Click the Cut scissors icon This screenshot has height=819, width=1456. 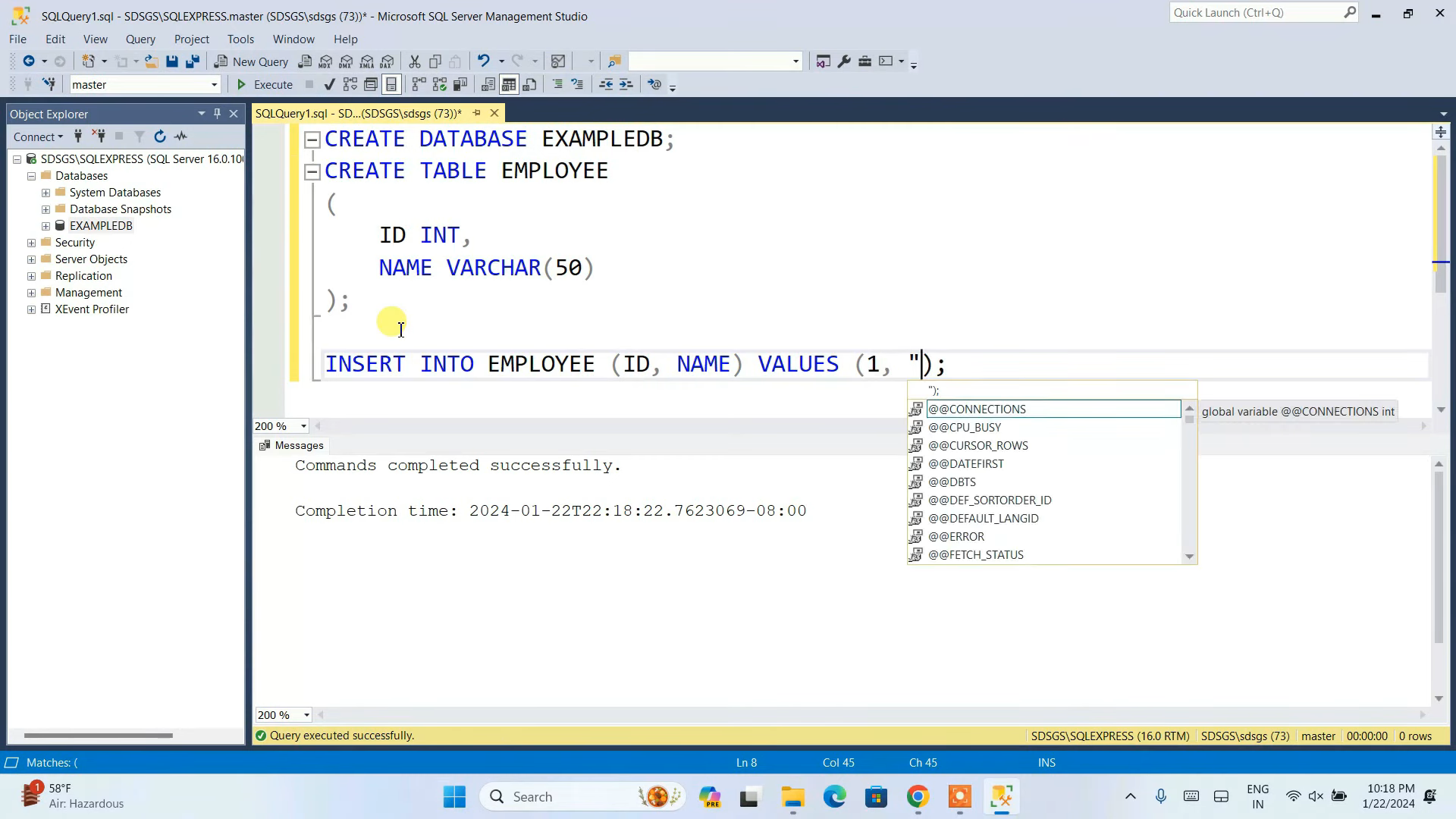[x=415, y=61]
